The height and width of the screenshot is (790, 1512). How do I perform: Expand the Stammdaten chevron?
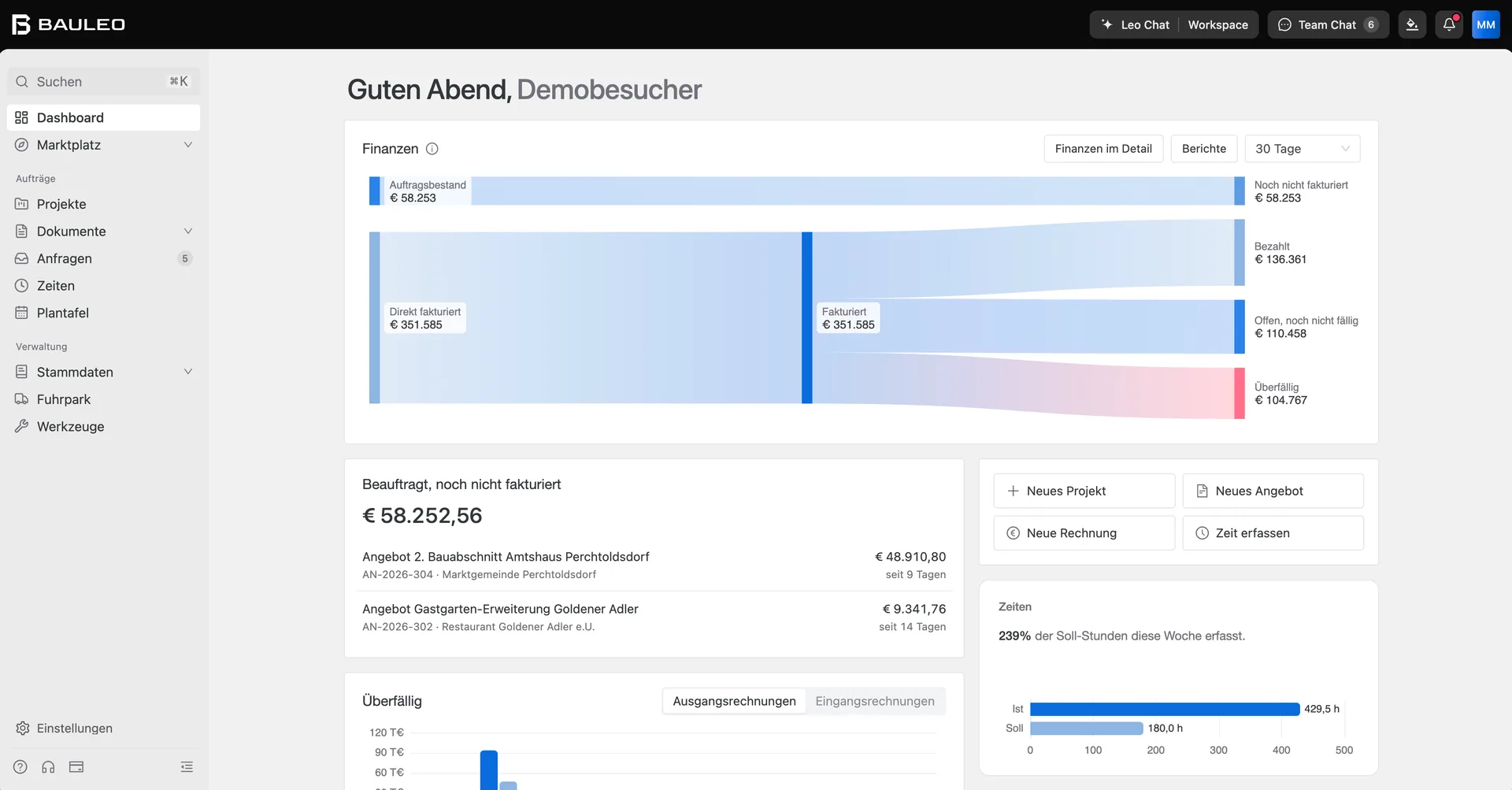pos(188,372)
